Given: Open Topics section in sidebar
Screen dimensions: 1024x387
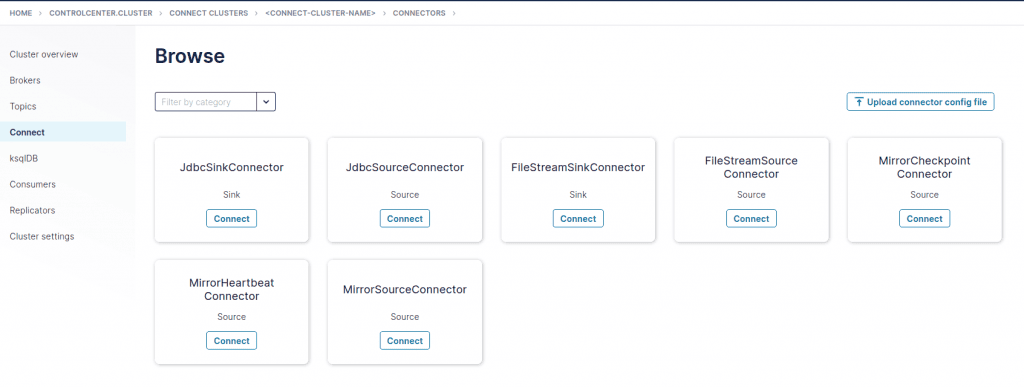Looking at the screenshot, I should pyautogui.click(x=23, y=106).
